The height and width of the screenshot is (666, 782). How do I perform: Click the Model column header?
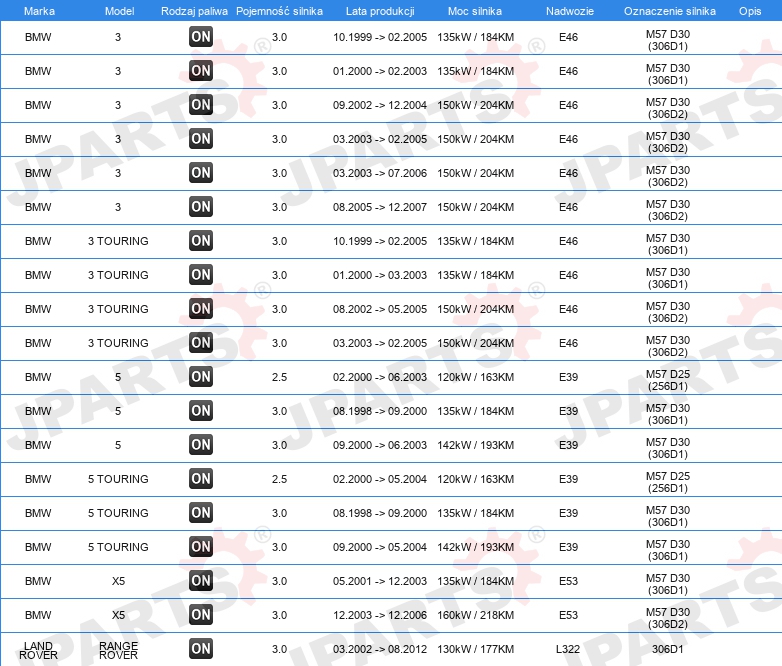click(119, 11)
